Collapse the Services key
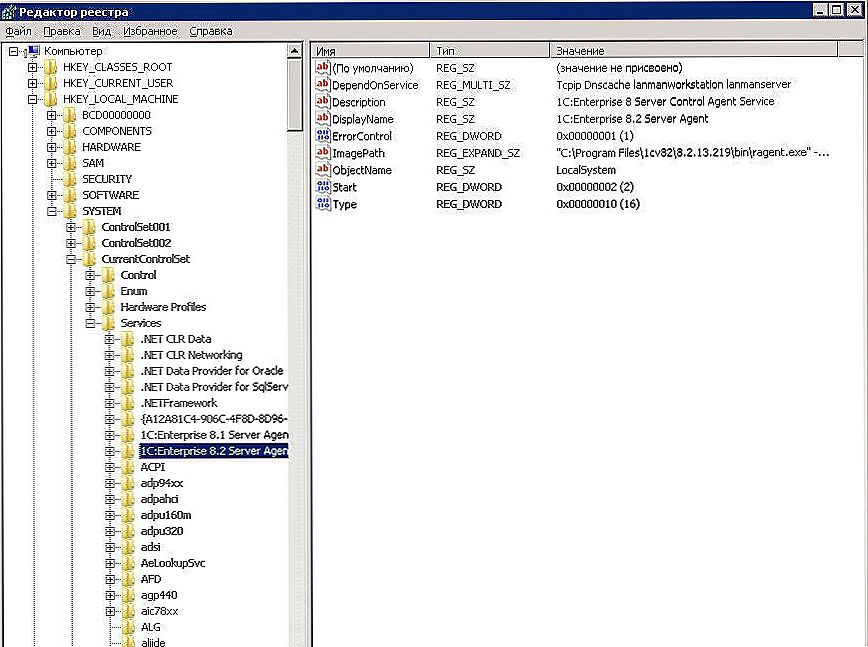 90,324
